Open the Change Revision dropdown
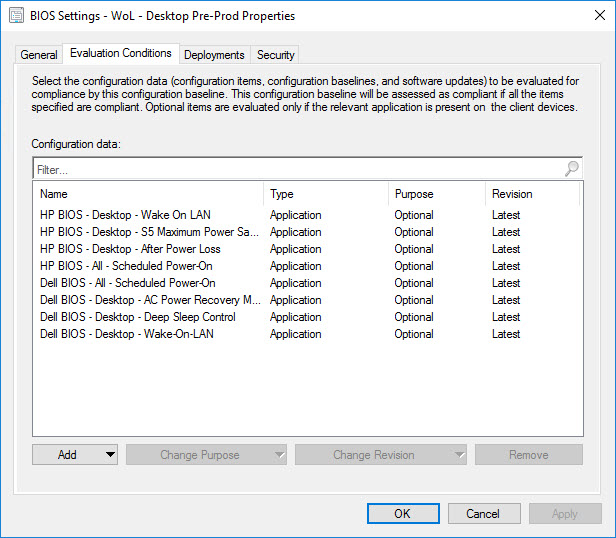The height and width of the screenshot is (538, 616). click(x=381, y=455)
